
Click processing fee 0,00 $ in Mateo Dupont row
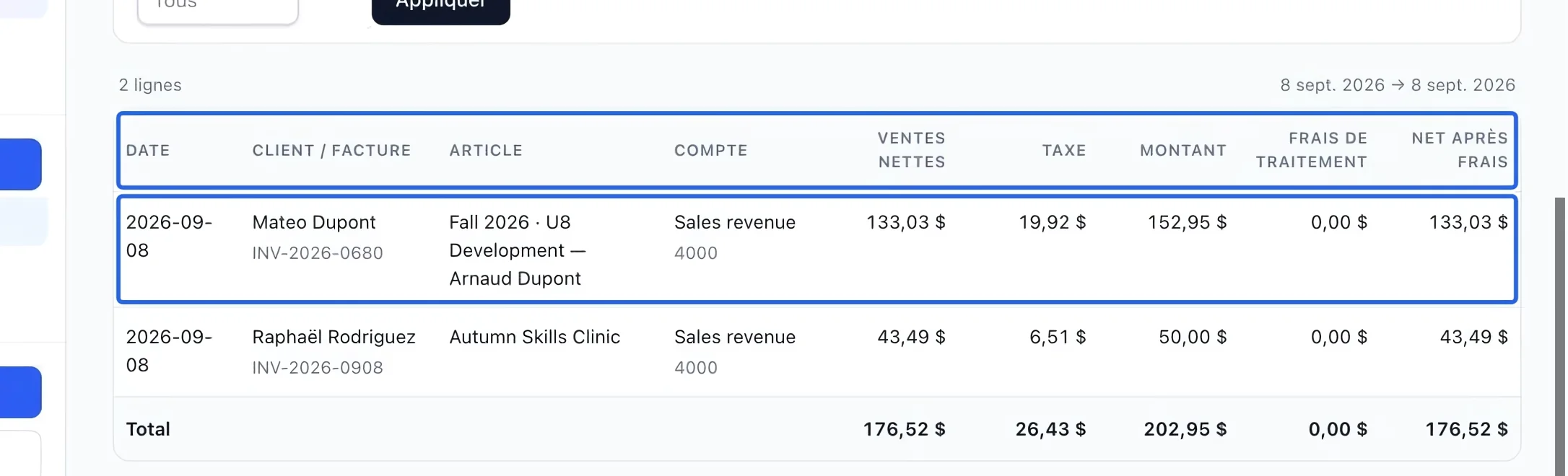[1339, 222]
